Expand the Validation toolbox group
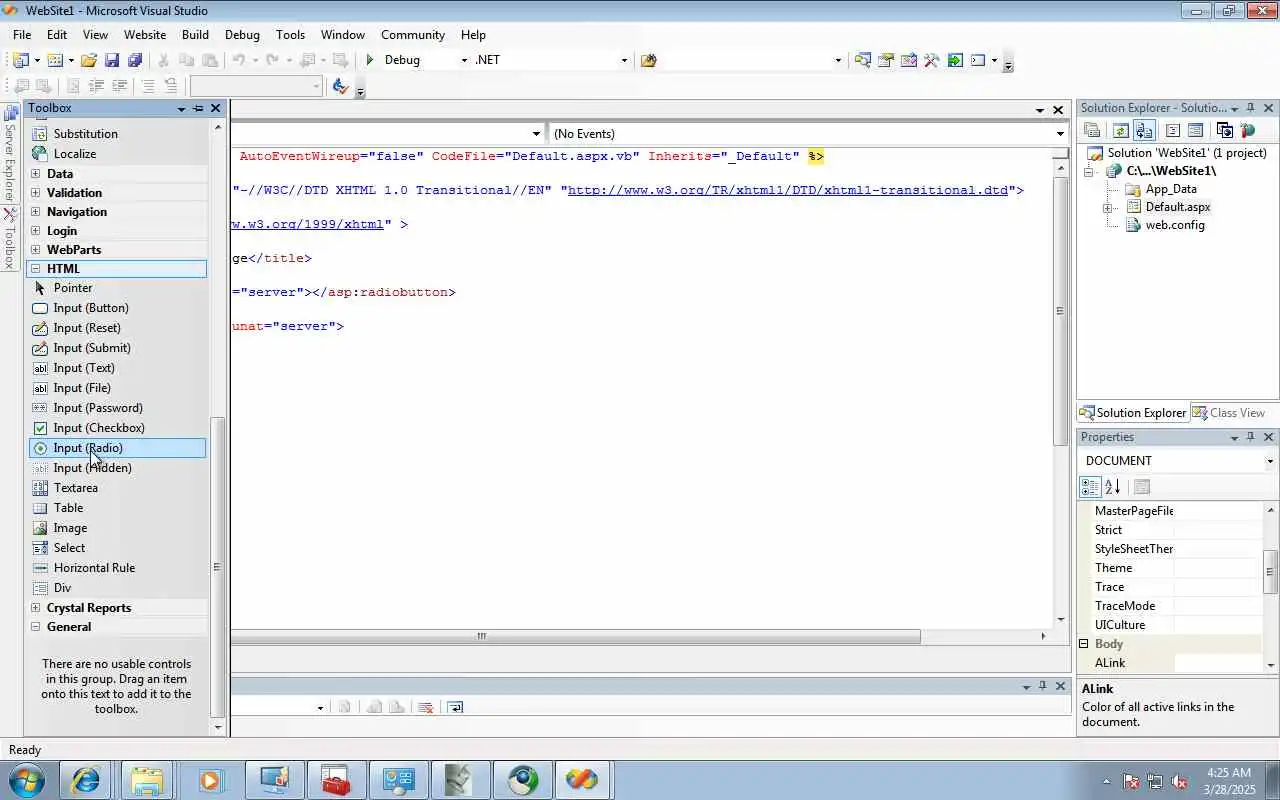This screenshot has height=800, width=1280. [x=36, y=193]
